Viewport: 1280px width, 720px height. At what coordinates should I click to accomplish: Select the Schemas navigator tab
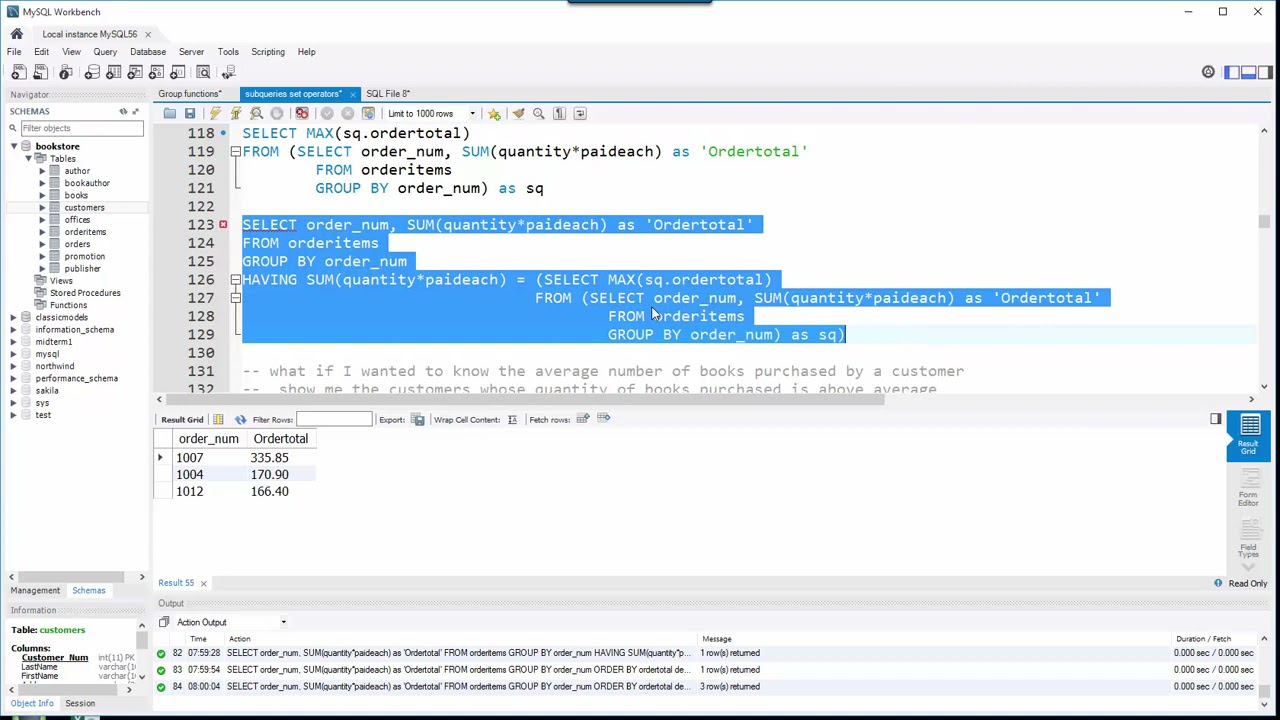[x=88, y=590]
